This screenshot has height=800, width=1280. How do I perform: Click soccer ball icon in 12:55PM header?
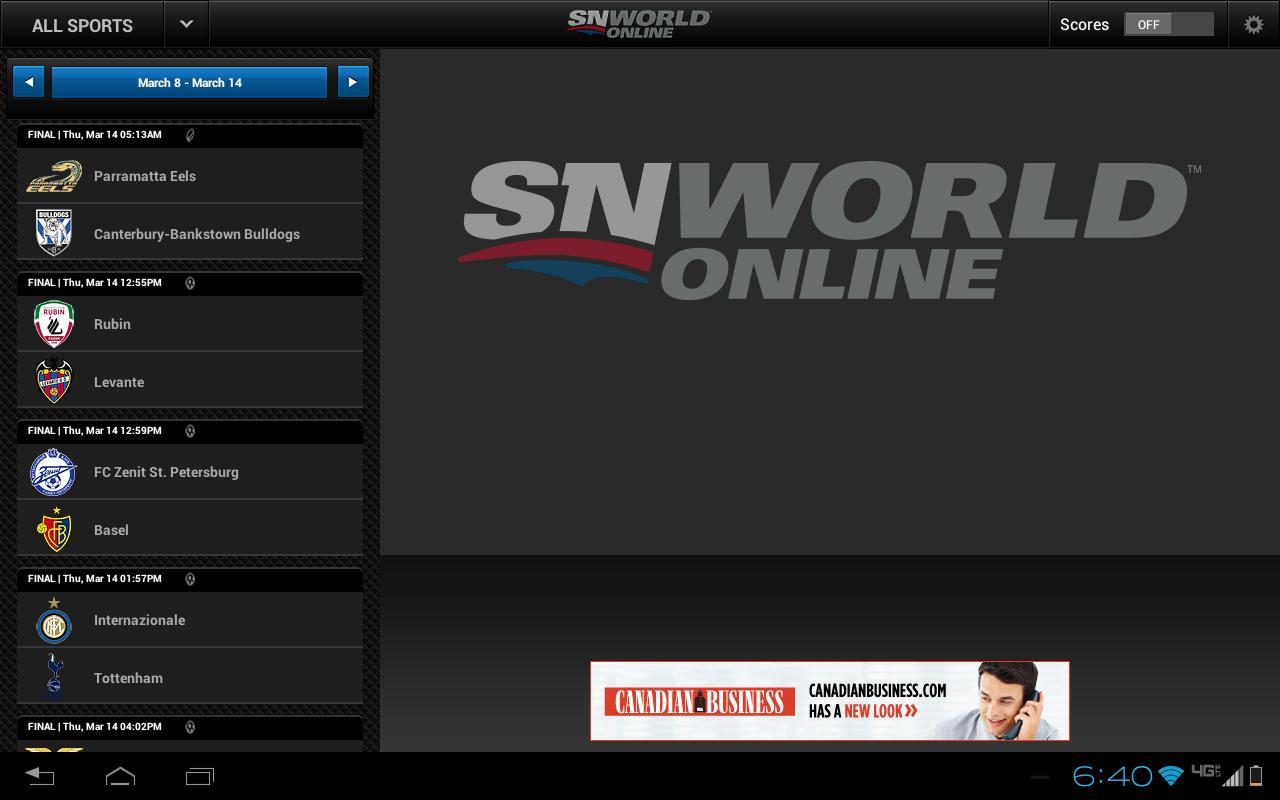pos(190,283)
